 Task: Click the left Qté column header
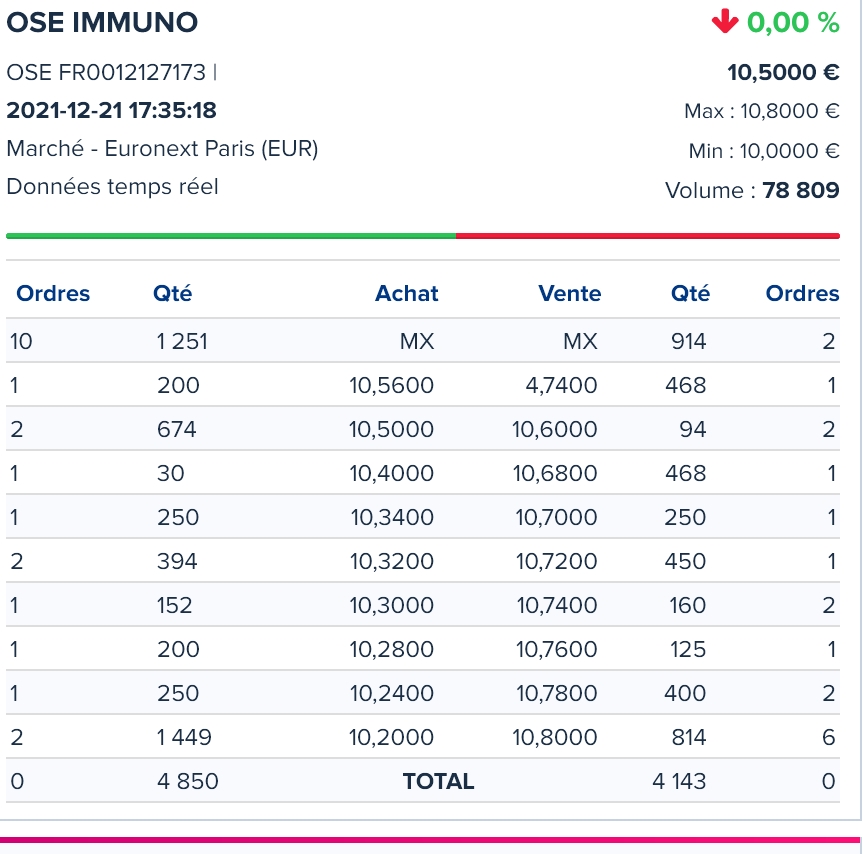172,293
